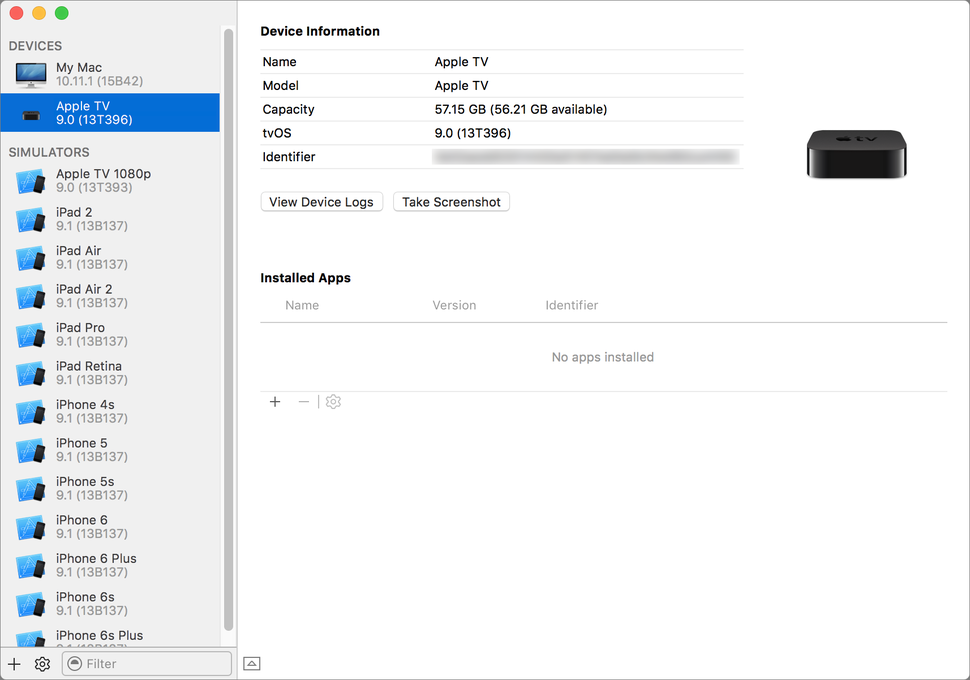Click the Apple TV product image
The width and height of the screenshot is (970, 680).
coord(857,155)
